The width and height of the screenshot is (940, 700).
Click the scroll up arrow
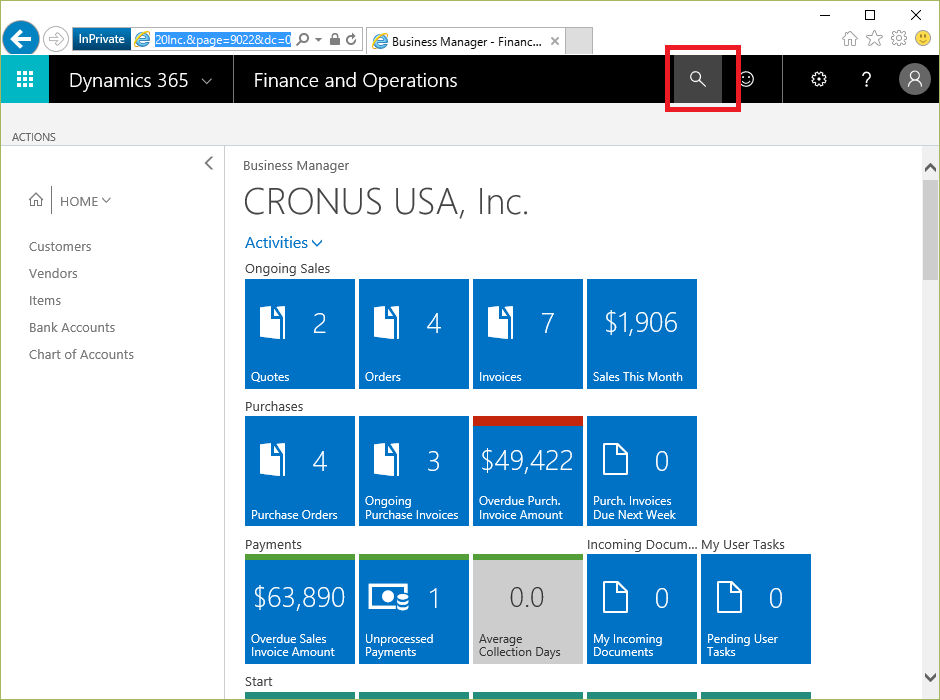pyautogui.click(x=930, y=168)
